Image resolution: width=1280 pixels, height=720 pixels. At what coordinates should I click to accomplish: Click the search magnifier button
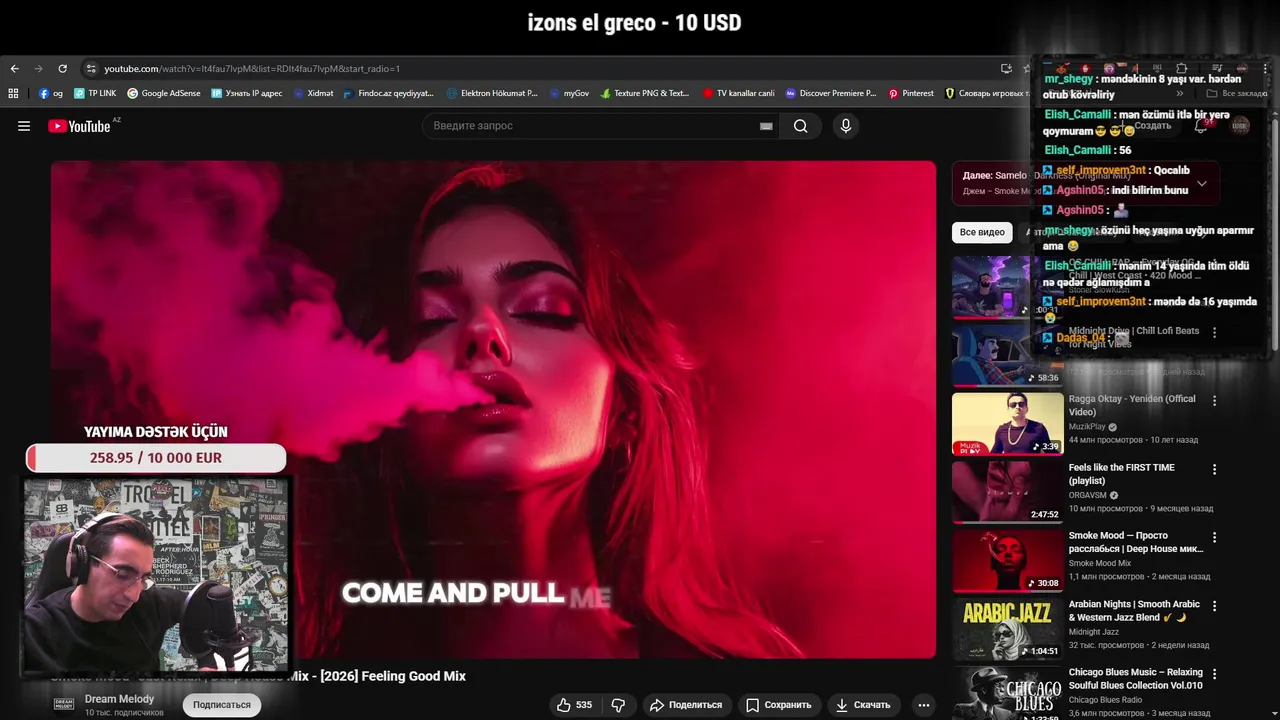tap(800, 126)
